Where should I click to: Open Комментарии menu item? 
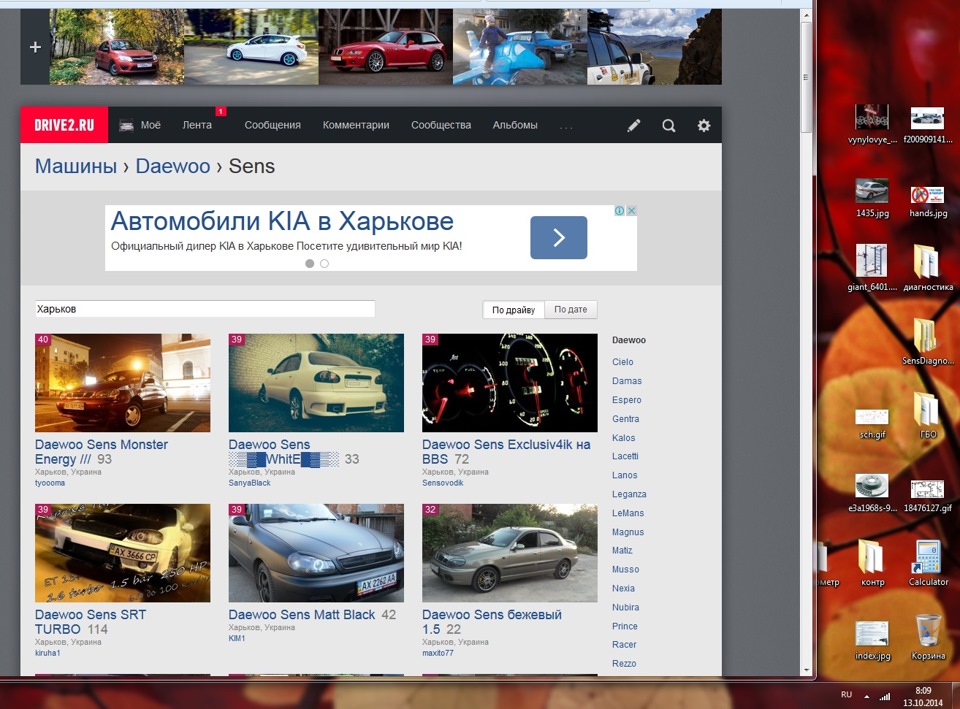coord(356,125)
